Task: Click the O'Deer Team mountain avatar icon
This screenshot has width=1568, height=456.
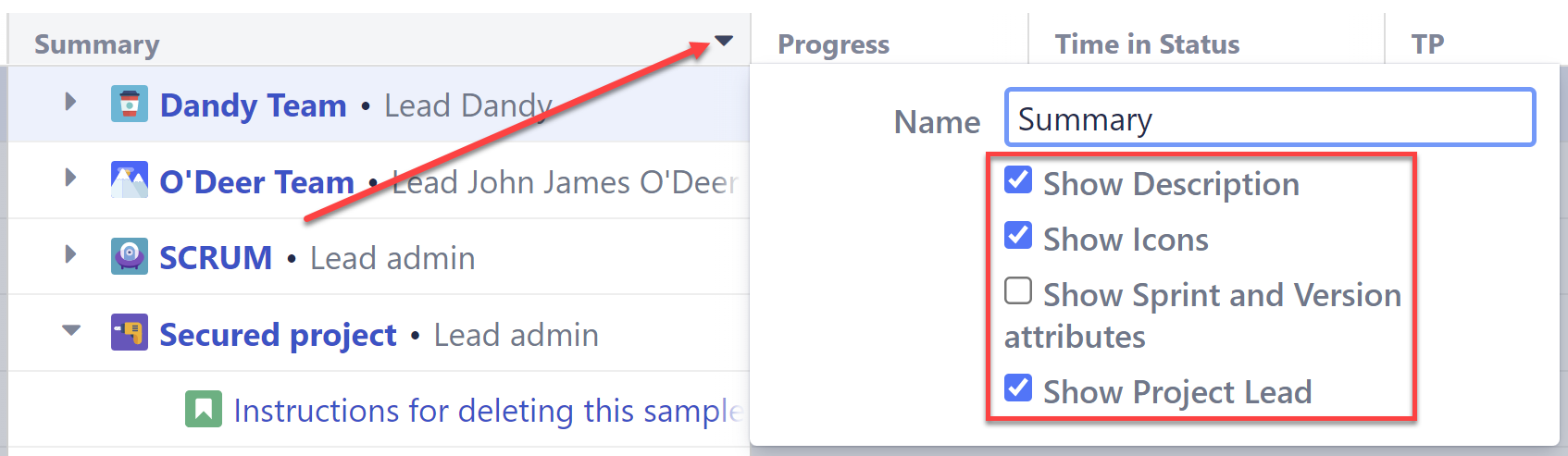Action: [130, 180]
